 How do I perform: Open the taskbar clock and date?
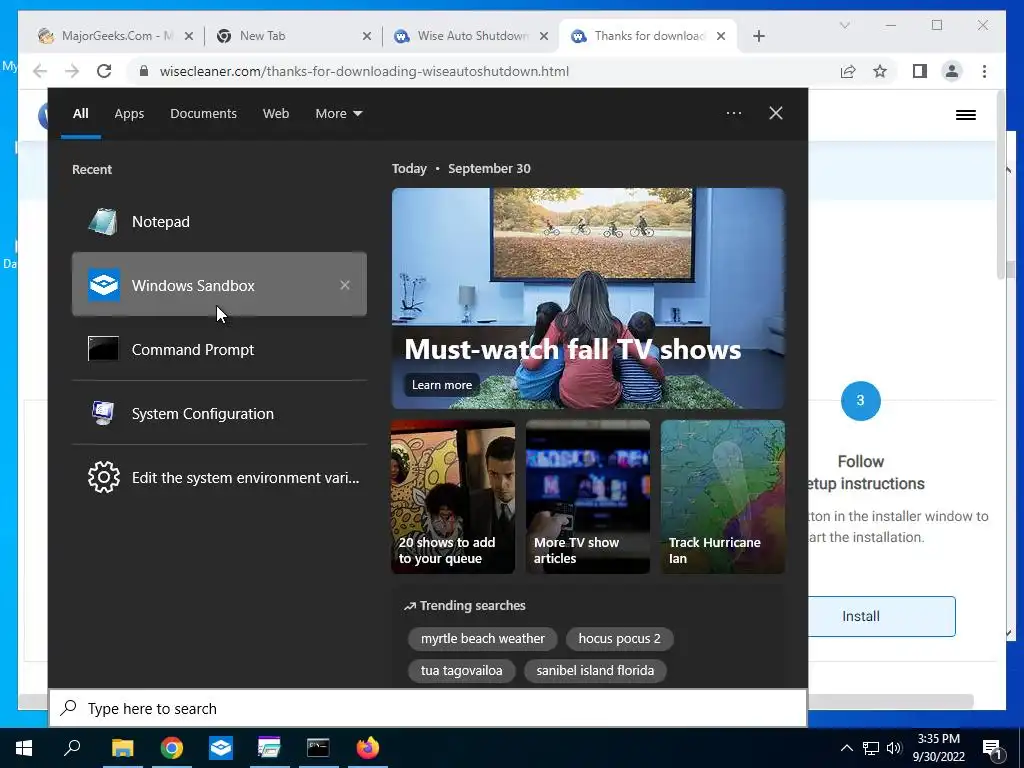(x=938, y=748)
